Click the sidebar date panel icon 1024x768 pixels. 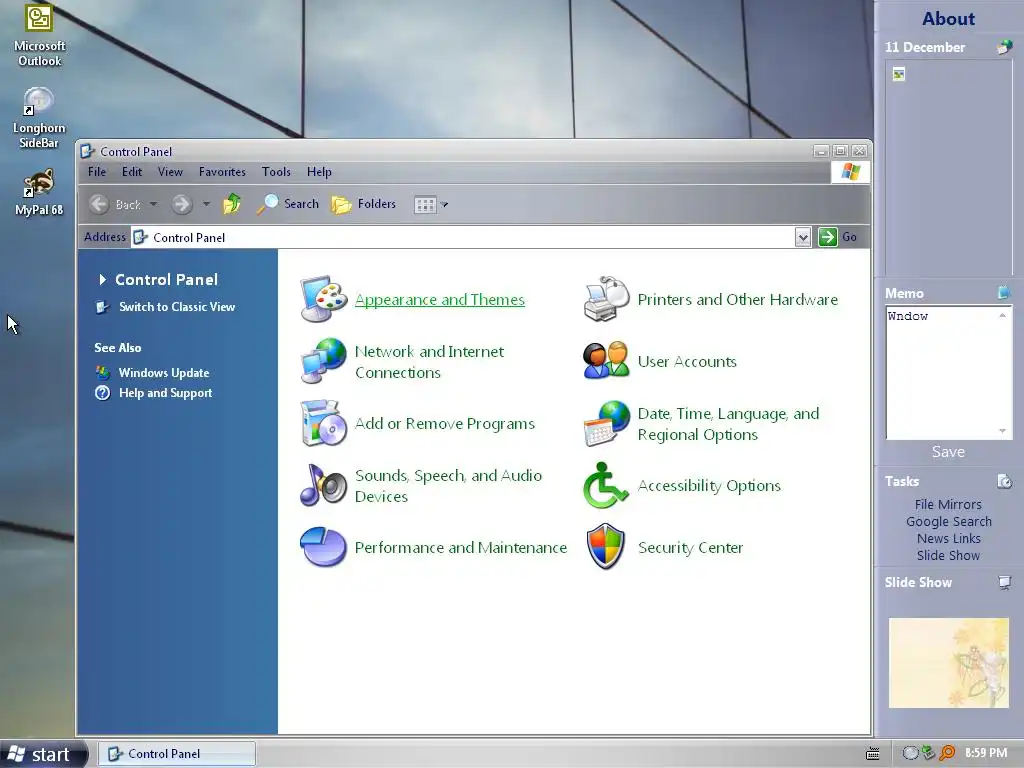point(1004,47)
